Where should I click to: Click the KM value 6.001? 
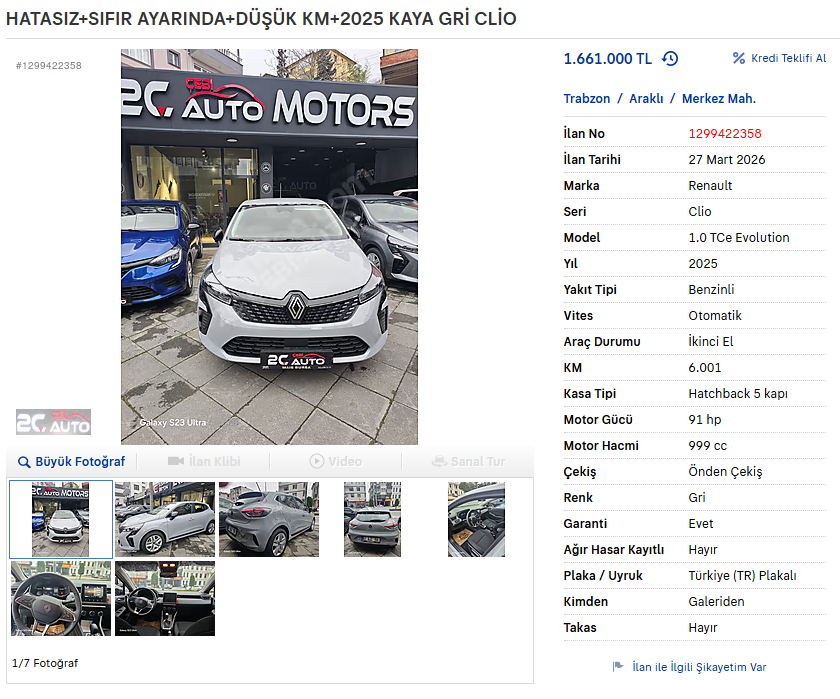tap(704, 367)
